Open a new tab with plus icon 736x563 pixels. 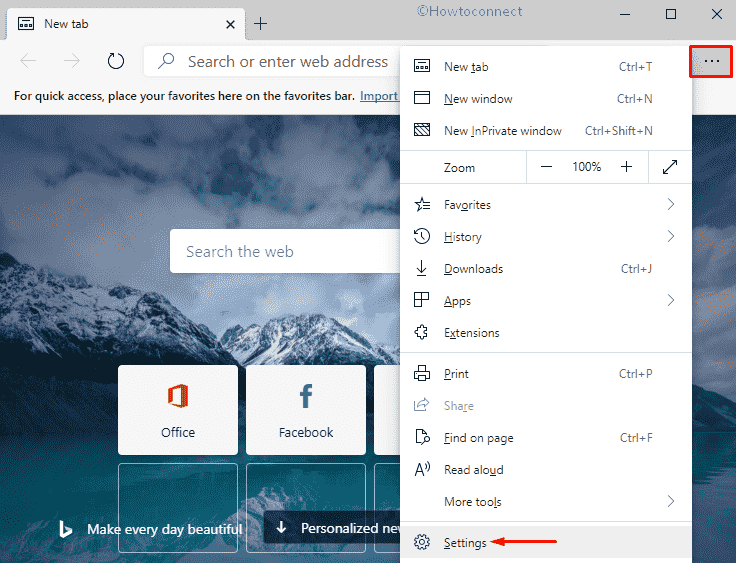260,23
